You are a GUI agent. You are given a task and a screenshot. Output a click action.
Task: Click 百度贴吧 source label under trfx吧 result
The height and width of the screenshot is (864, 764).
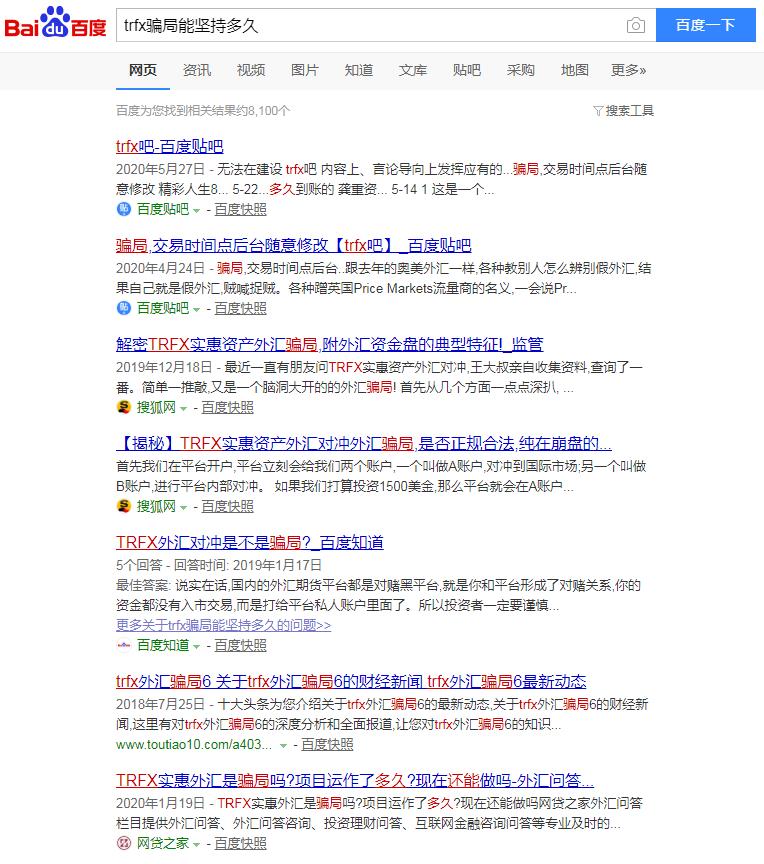[x=162, y=209]
